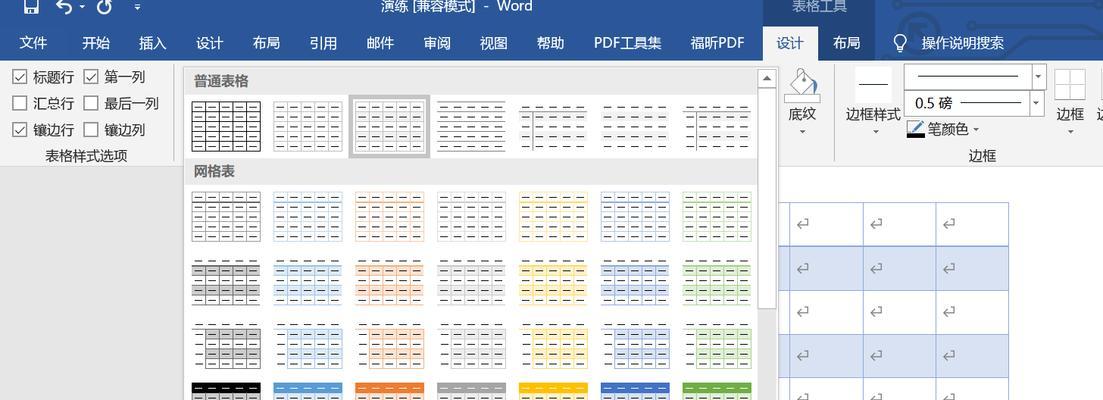The image size is (1103, 400).
Task: Open the 帮助 tab
Action: coord(551,44)
